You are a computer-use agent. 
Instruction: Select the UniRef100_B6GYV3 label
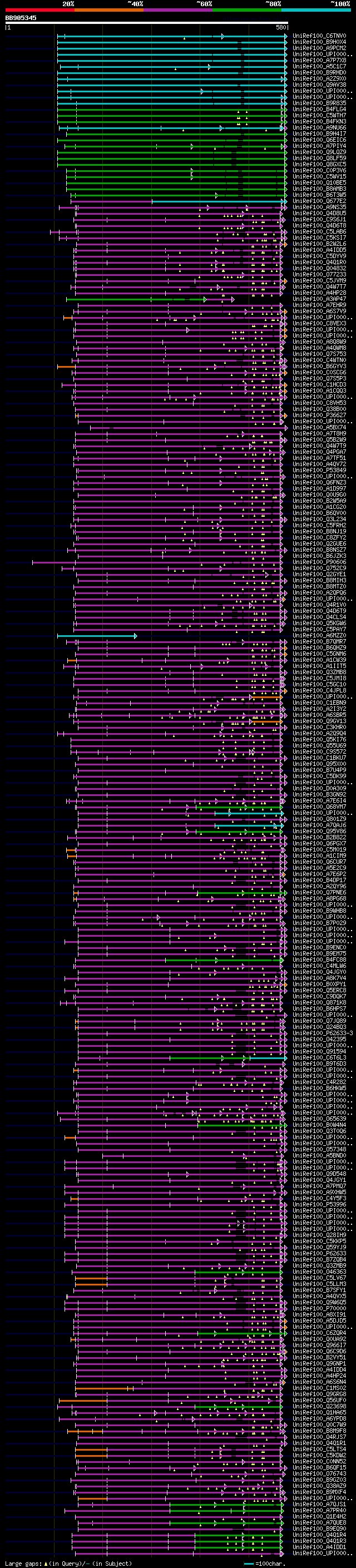319,367
